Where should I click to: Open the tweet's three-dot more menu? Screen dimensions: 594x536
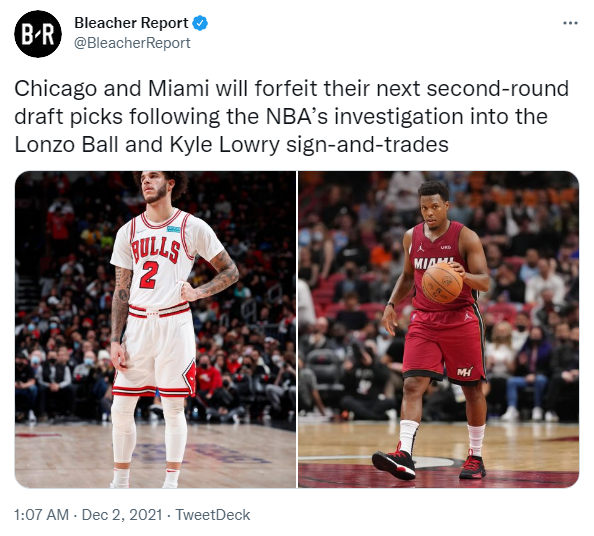(x=570, y=23)
